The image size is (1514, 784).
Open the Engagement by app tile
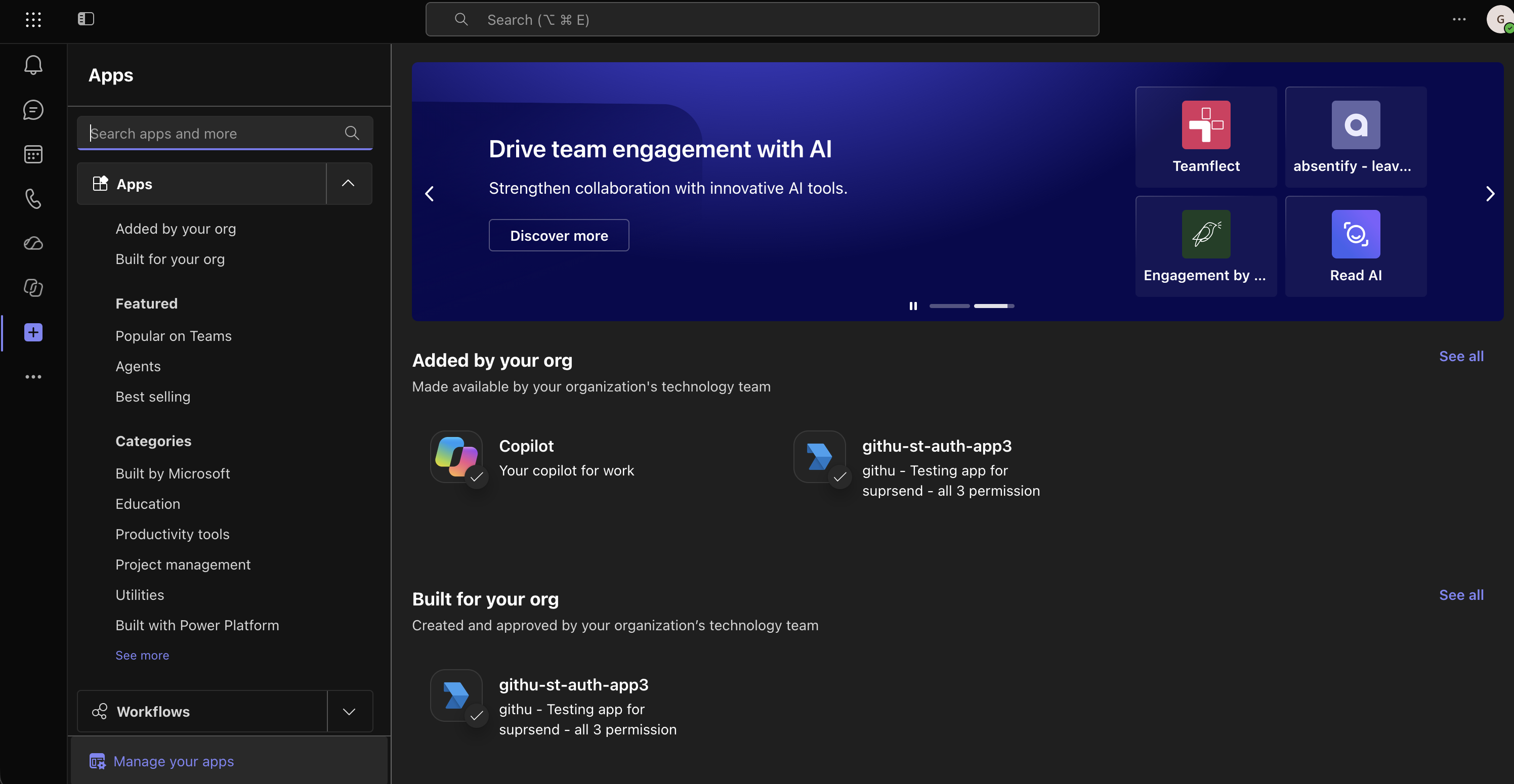click(1206, 246)
